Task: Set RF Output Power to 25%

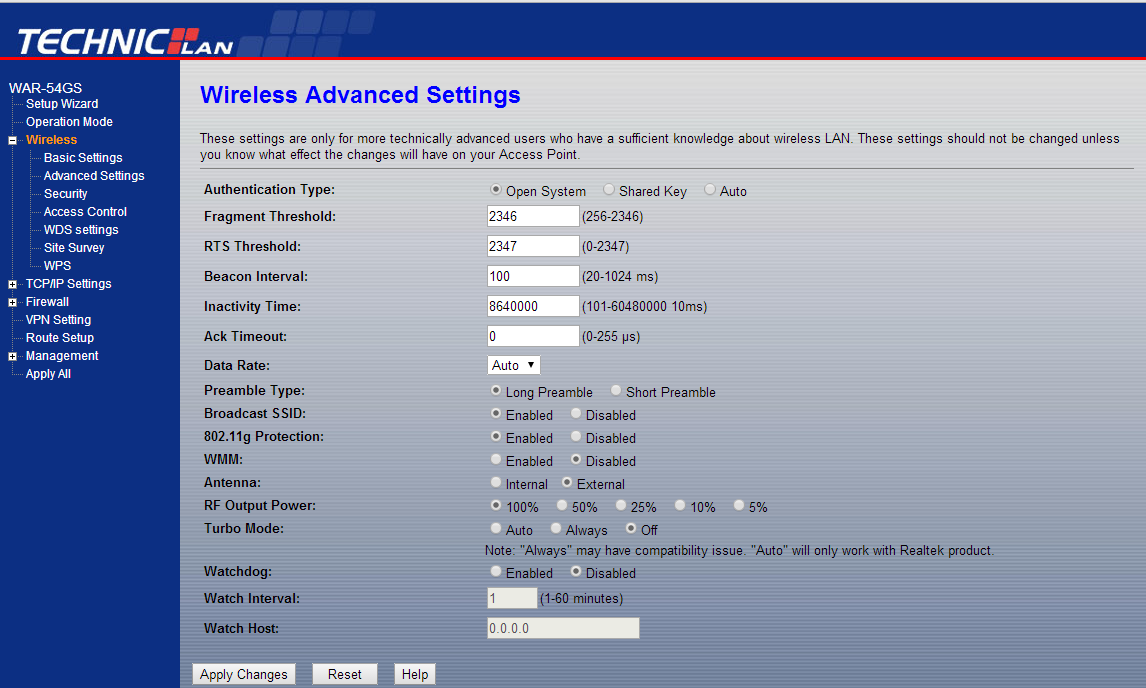Action: [621, 505]
